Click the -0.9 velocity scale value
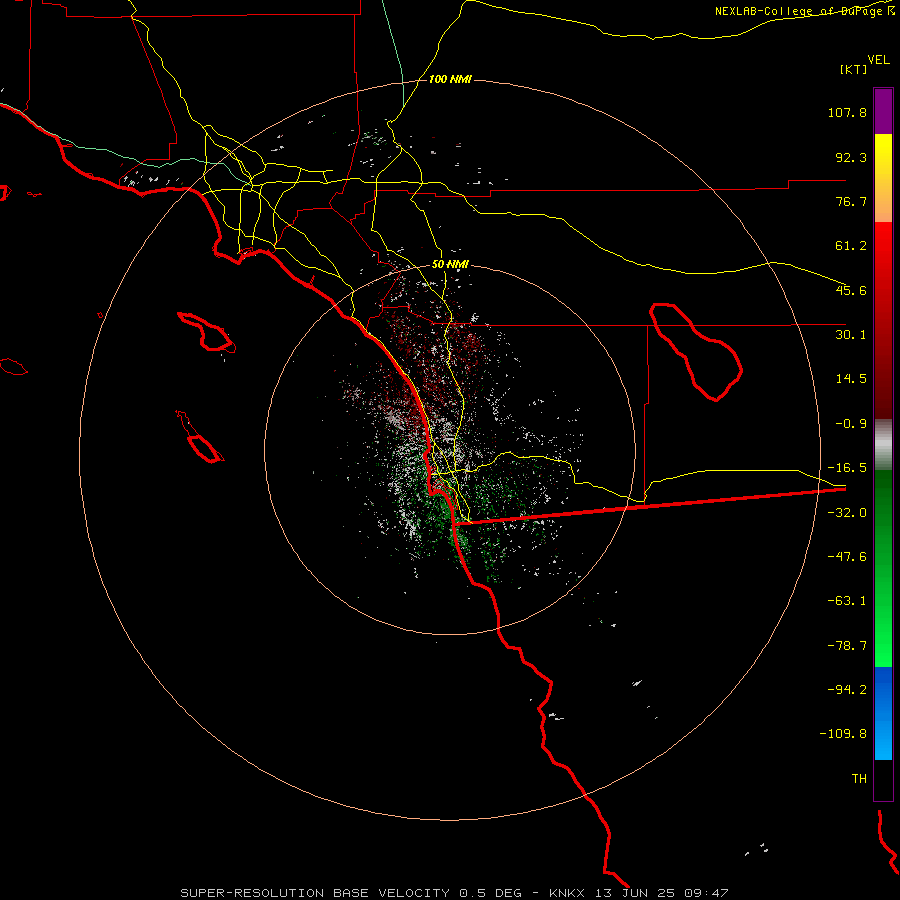Image resolution: width=900 pixels, height=900 pixels. coord(851,424)
